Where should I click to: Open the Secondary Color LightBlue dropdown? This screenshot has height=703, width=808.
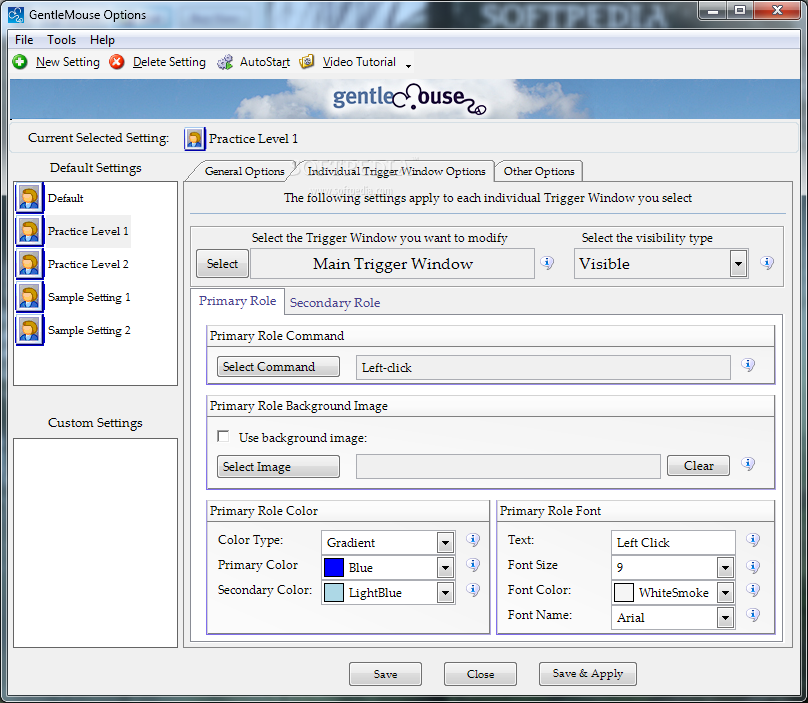[445, 593]
